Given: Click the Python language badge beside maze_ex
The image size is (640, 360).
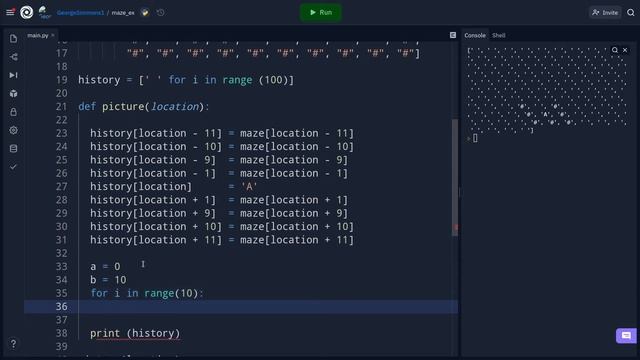Looking at the screenshot, I should (x=145, y=13).
